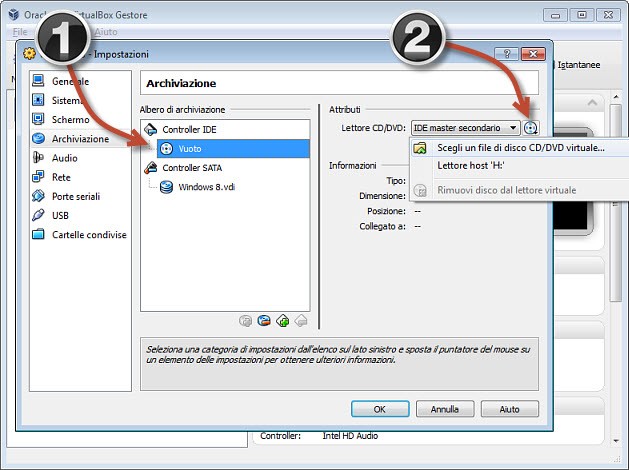Open the Generale settings category
The image size is (629, 470).
tap(70, 81)
